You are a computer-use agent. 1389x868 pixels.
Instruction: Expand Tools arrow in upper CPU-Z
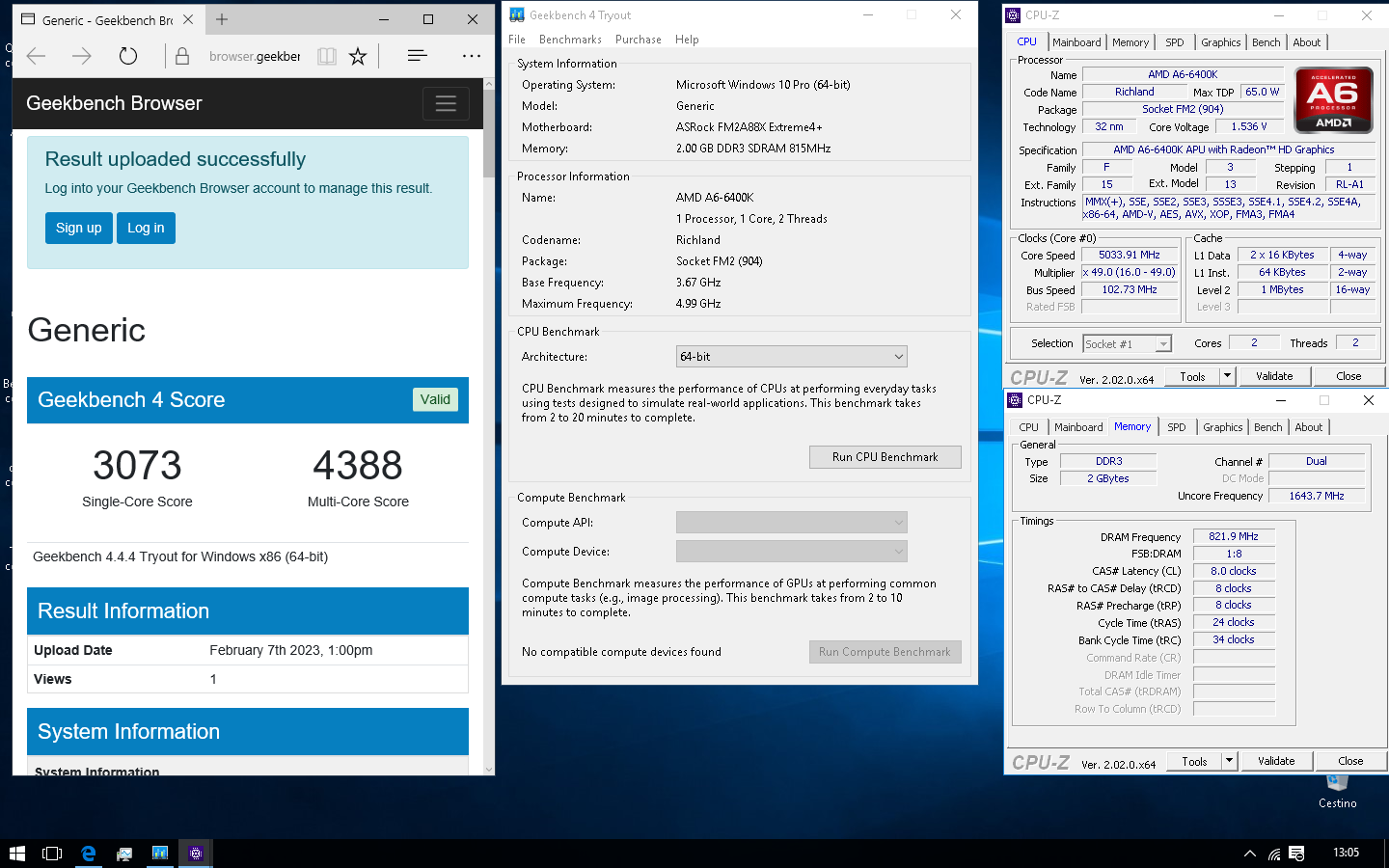coord(1227,376)
